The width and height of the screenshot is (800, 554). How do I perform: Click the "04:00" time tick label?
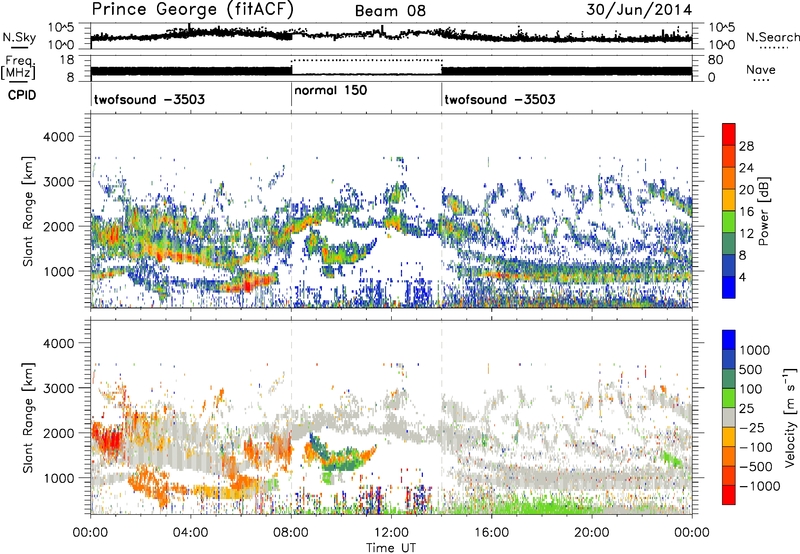click(x=190, y=533)
